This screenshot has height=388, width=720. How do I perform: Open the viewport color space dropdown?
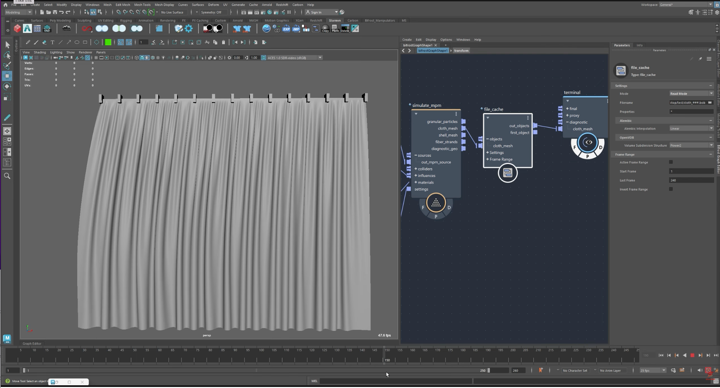point(292,58)
